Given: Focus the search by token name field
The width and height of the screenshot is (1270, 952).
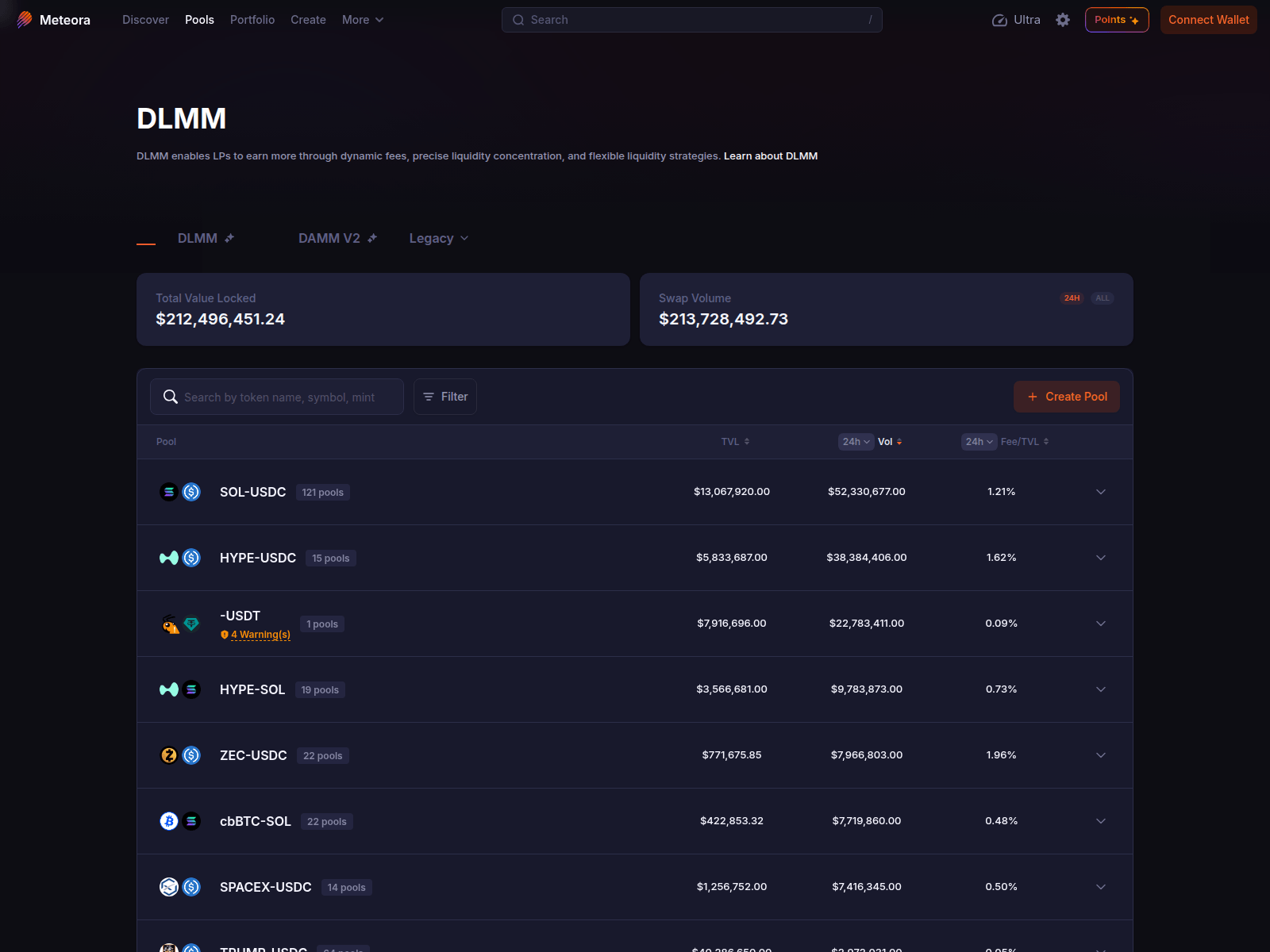Looking at the screenshot, I should (x=277, y=397).
